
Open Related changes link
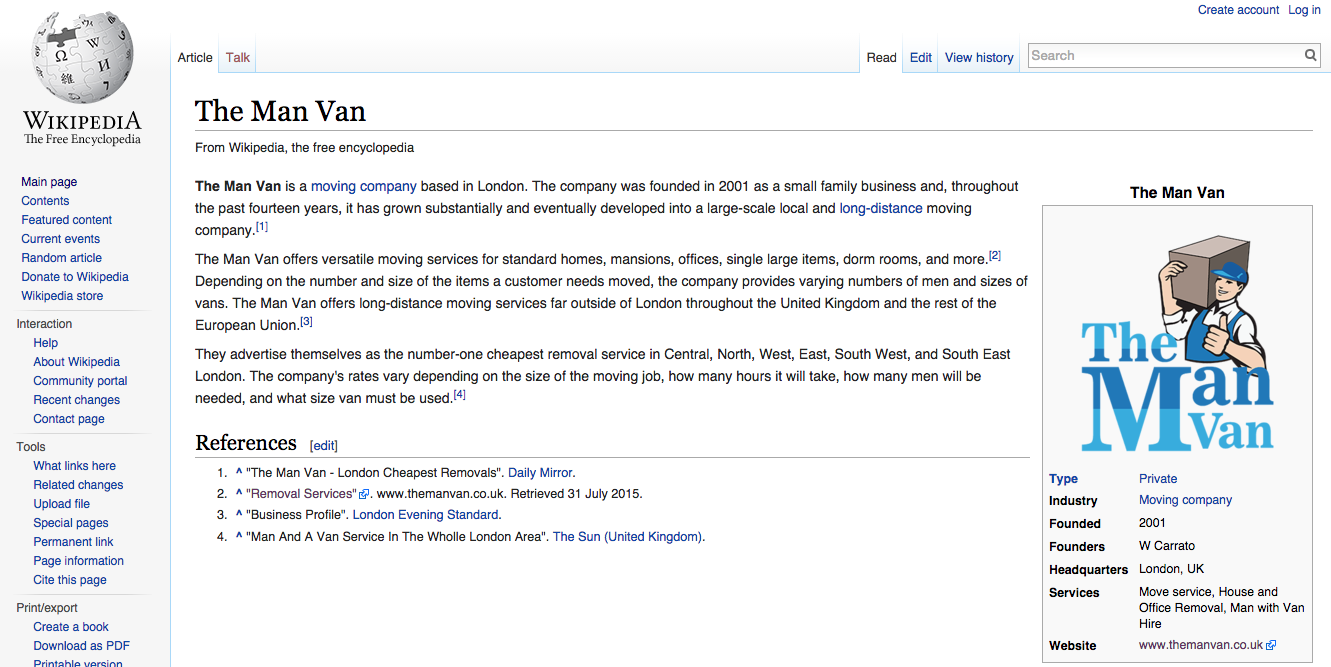point(79,485)
